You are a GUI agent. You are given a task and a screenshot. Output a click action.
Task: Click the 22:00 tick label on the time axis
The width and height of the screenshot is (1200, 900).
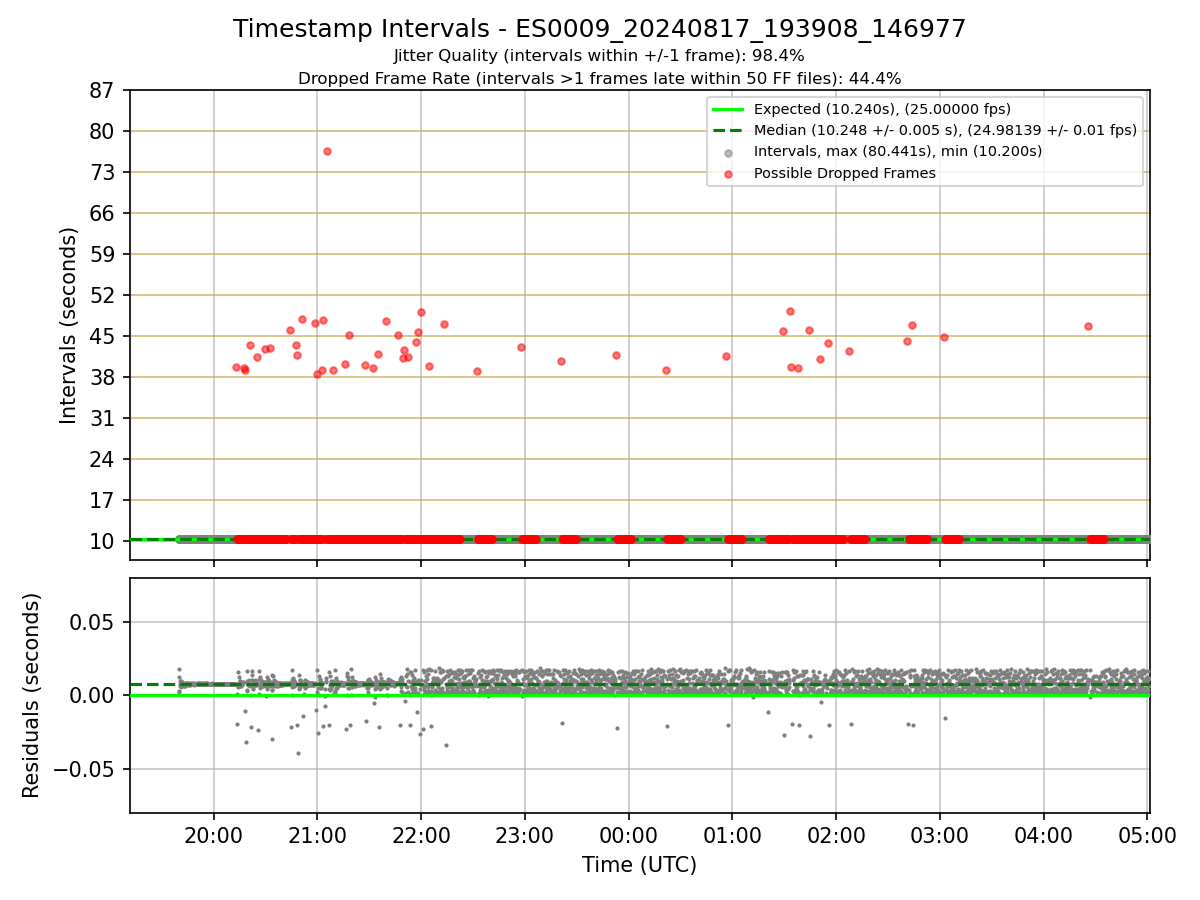421,836
